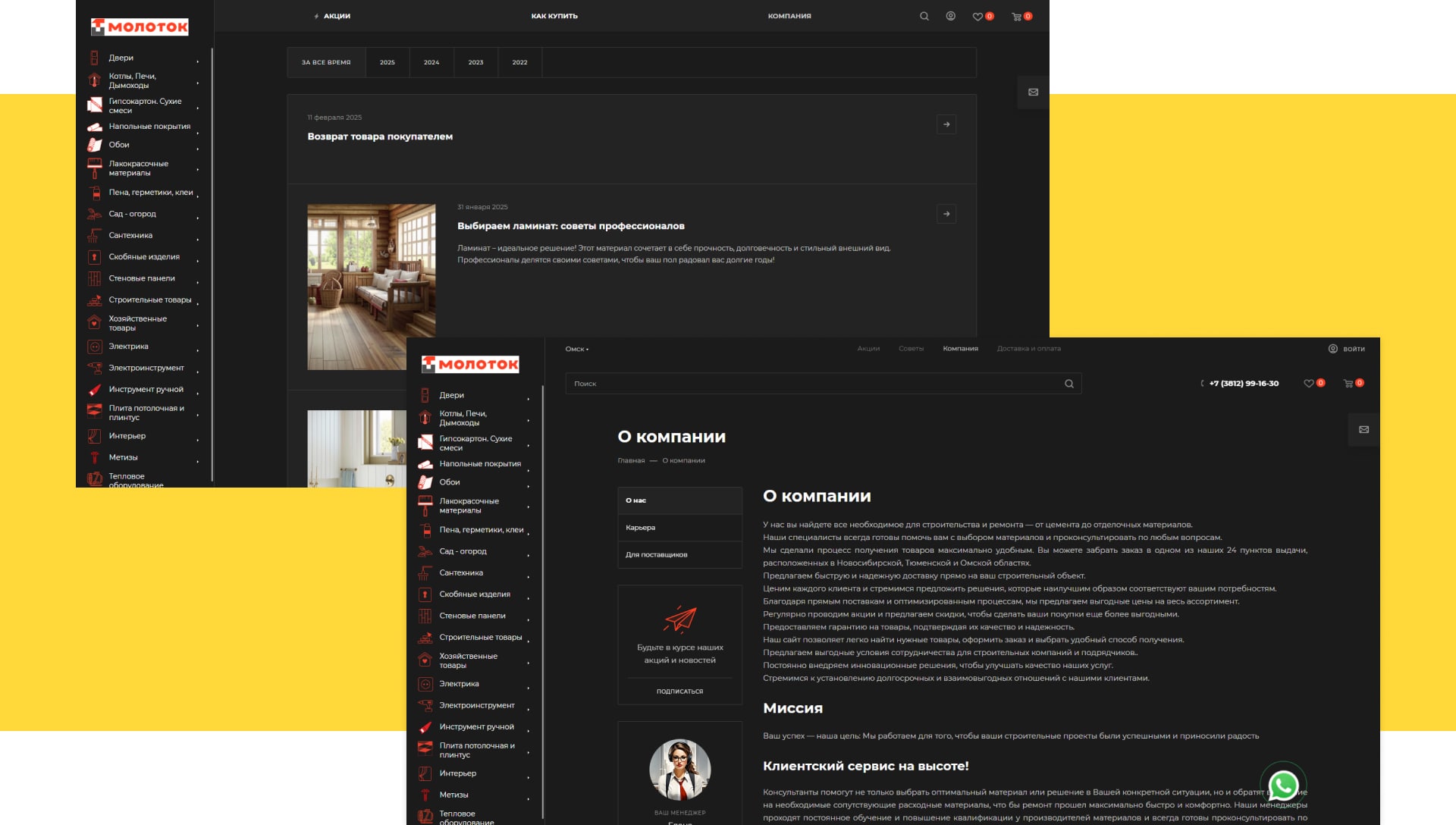The height and width of the screenshot is (825, 1456).
Task: Expand Двери submenu arrow in front window sidebar
Action: point(528,398)
